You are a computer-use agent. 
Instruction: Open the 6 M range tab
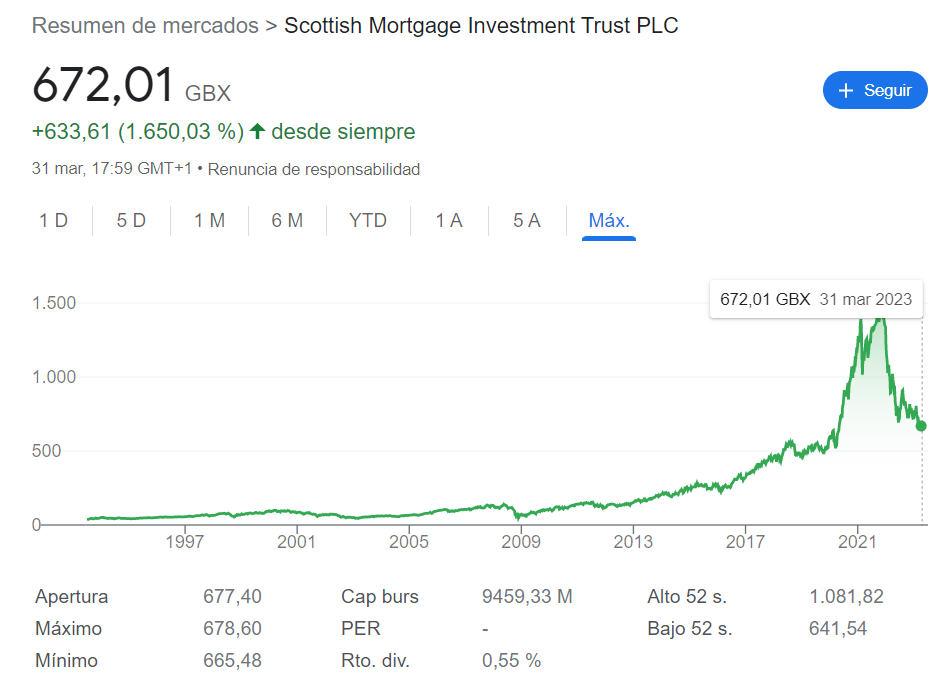(x=287, y=220)
